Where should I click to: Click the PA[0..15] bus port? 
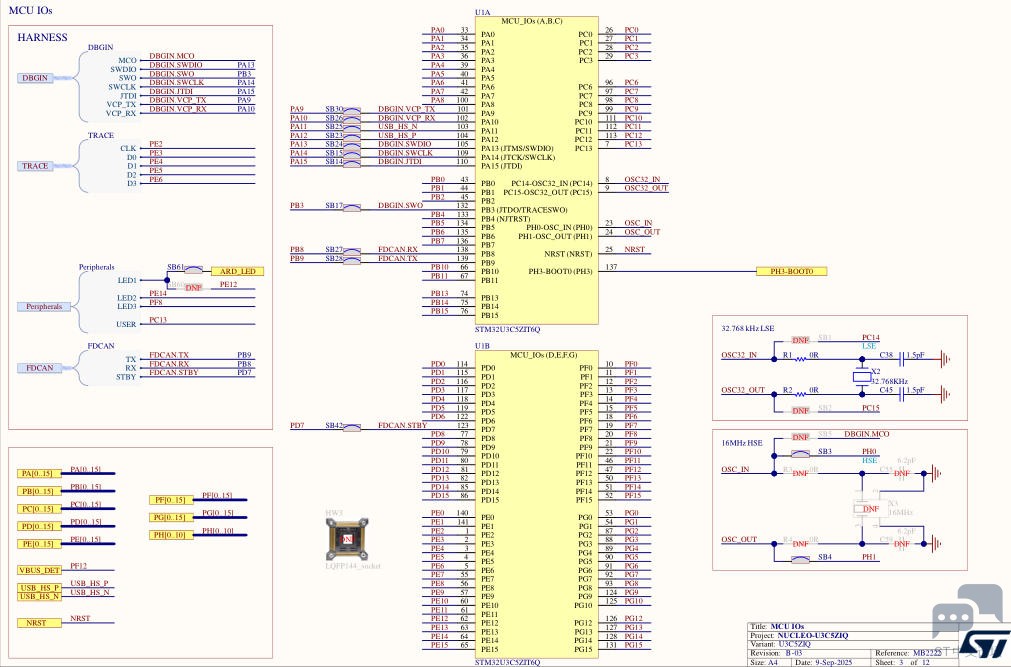click(x=39, y=473)
